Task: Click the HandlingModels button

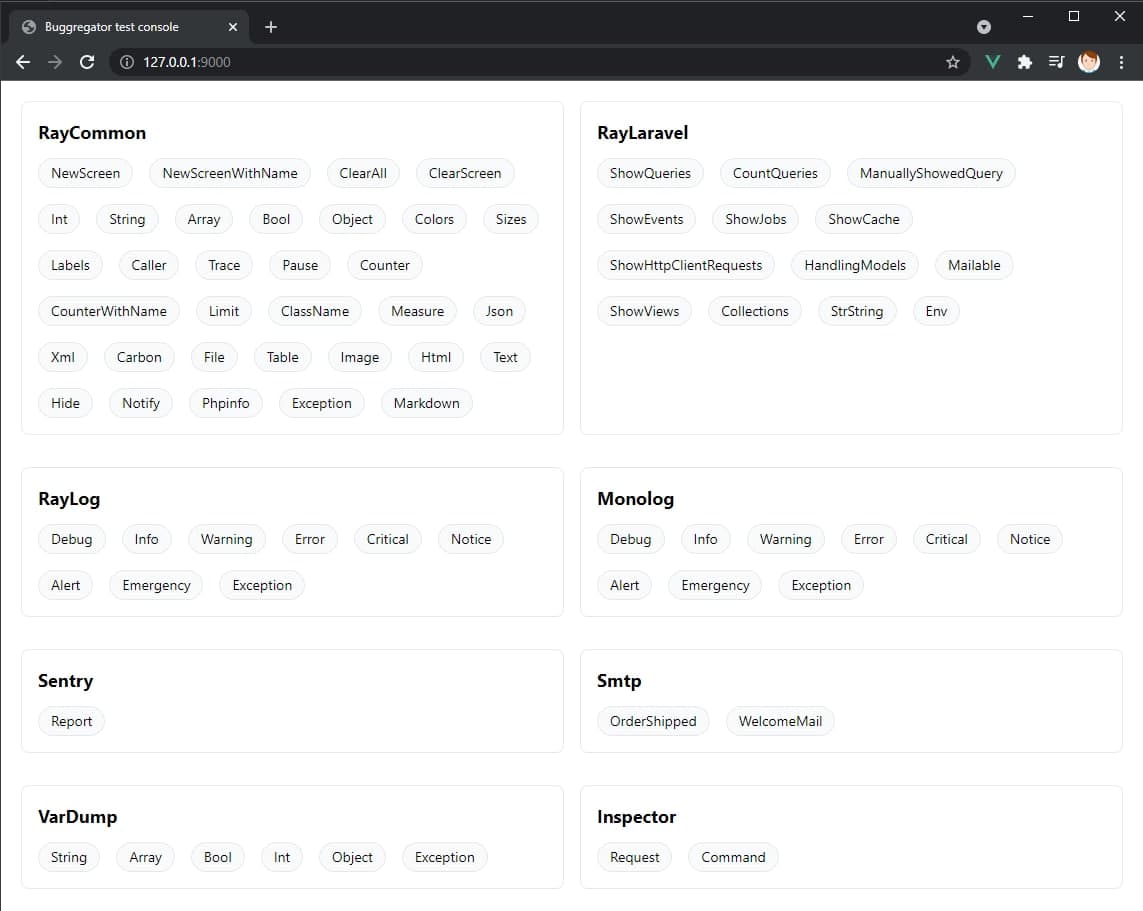Action: [x=855, y=265]
